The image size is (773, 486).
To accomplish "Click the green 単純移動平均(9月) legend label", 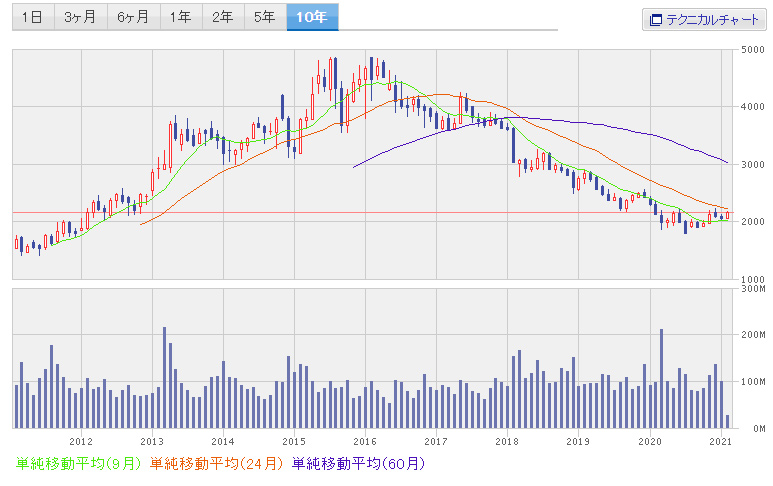I will click(x=79, y=463).
